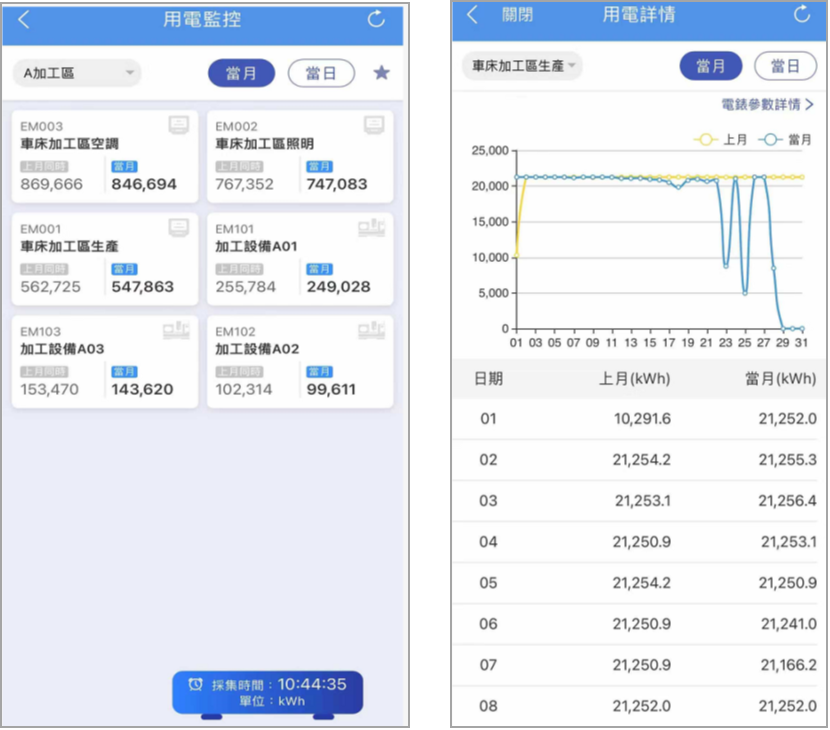
Task: Select 當月 tab in 用電詳情
Action: coord(710,66)
